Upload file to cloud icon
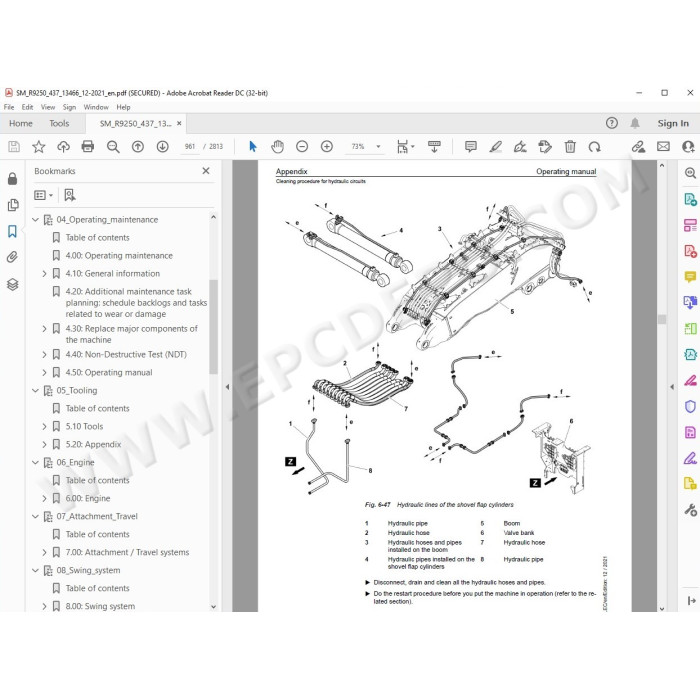The image size is (700, 700). tap(63, 146)
